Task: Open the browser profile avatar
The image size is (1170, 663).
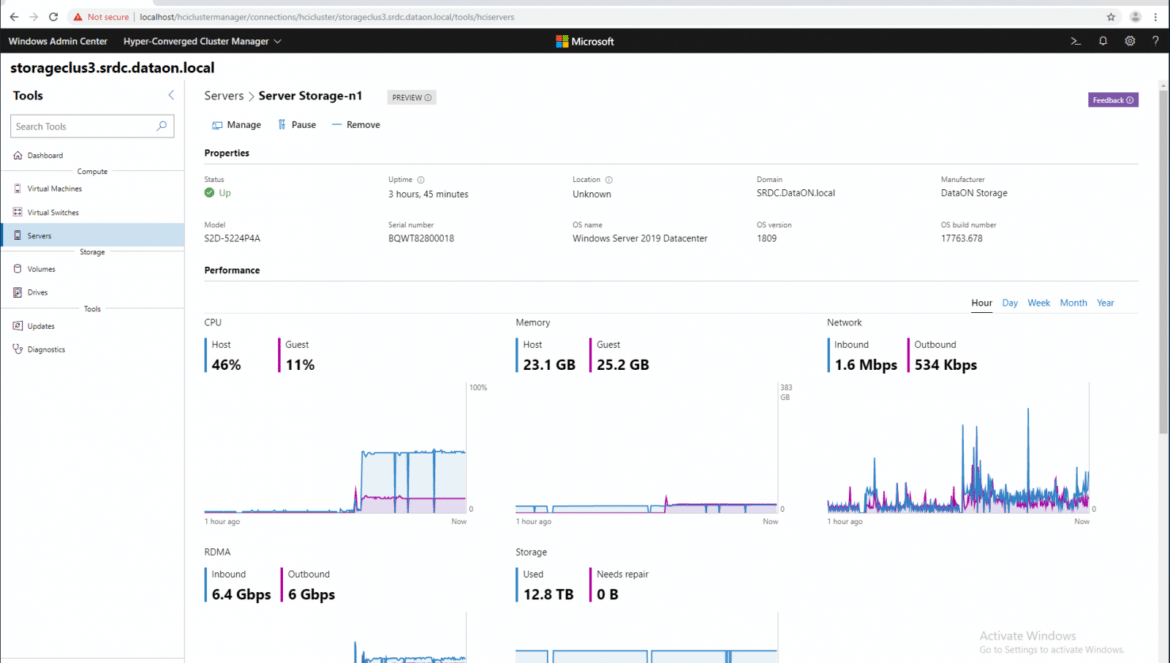Action: pyautogui.click(x=1135, y=16)
